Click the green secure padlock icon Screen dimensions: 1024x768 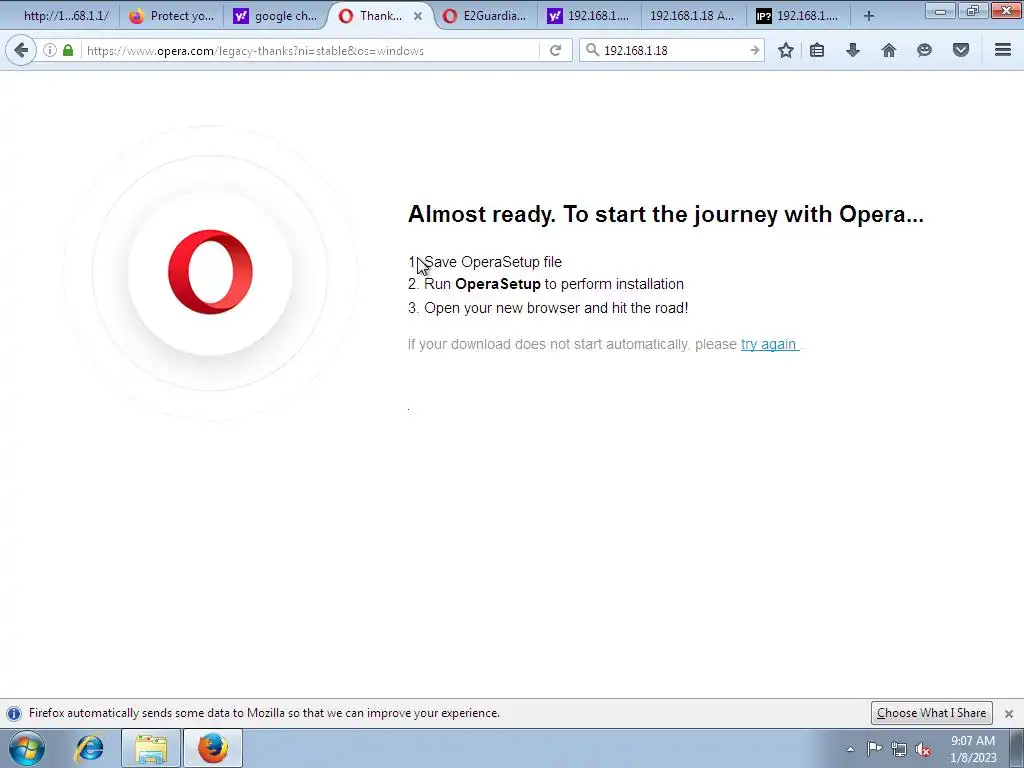pyautogui.click(x=68, y=50)
